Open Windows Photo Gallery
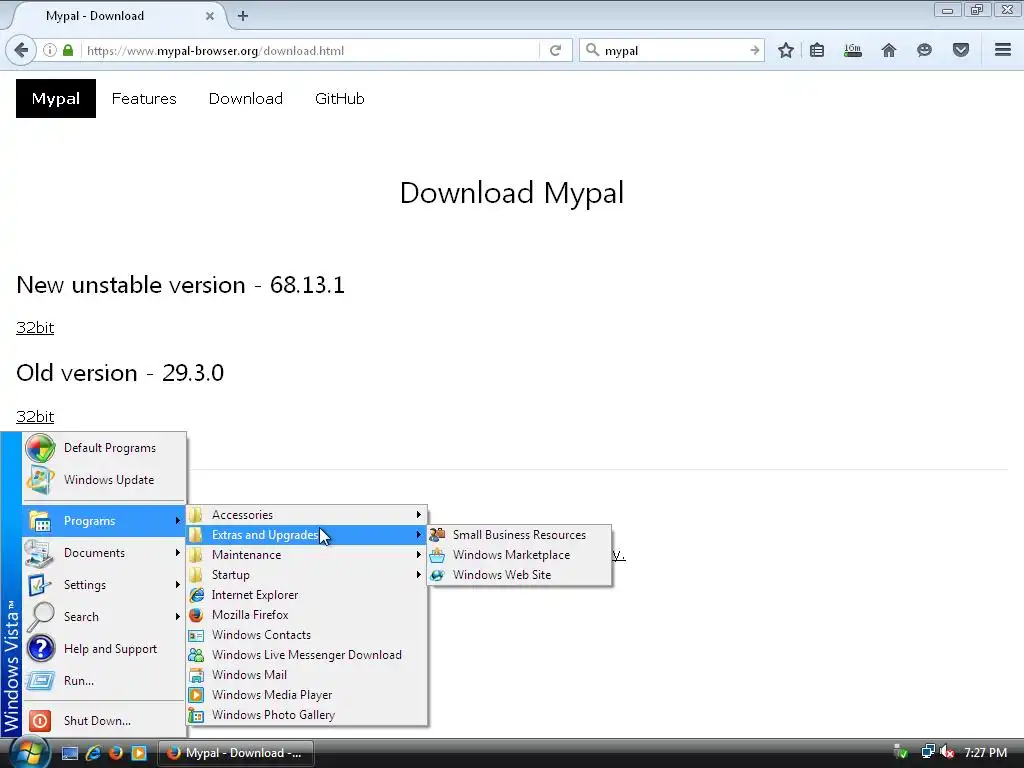 coord(307,714)
